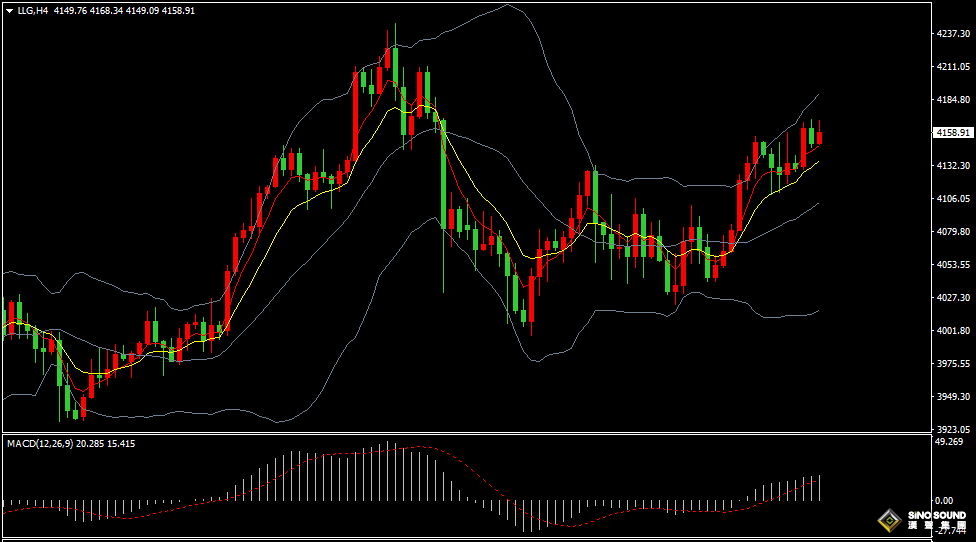Click the last MACD histogram bar

tap(820, 488)
